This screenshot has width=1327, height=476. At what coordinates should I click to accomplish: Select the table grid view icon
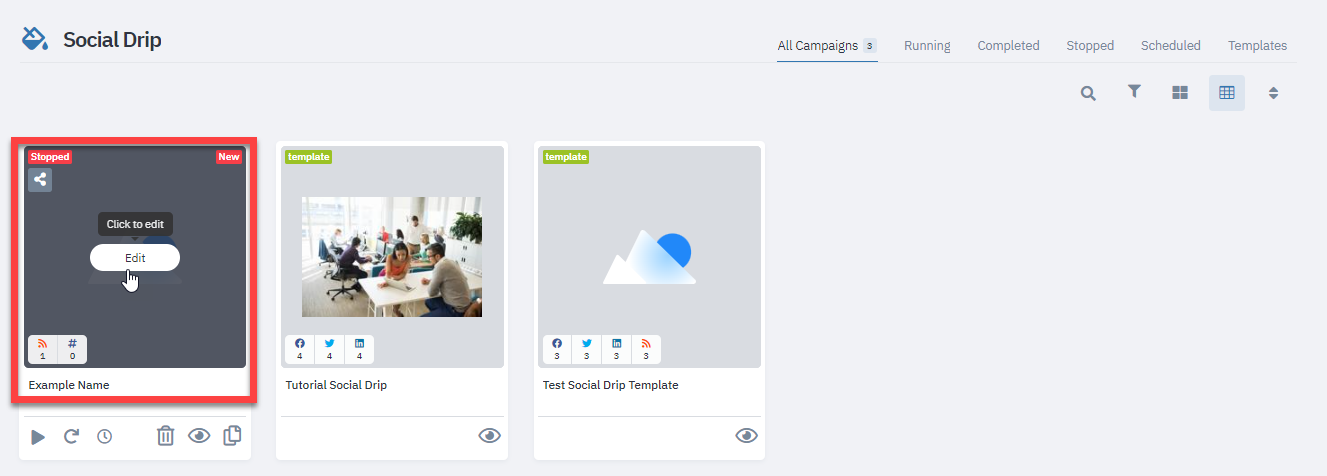coord(1227,93)
